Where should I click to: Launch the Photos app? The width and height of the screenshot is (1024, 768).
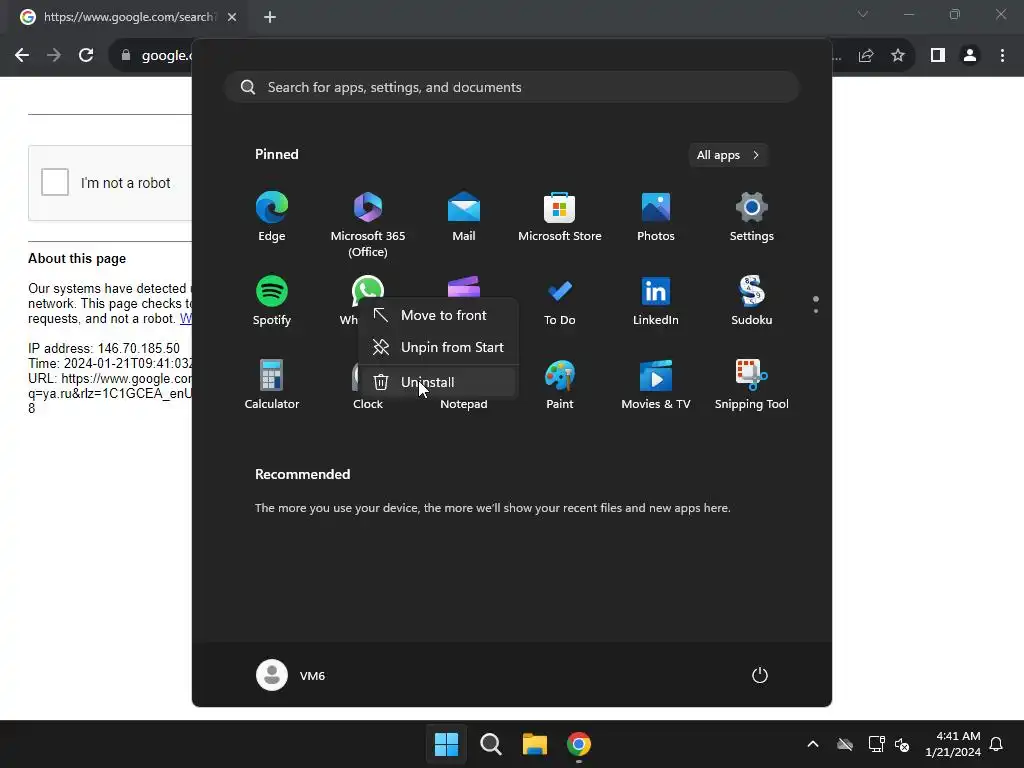[656, 217]
